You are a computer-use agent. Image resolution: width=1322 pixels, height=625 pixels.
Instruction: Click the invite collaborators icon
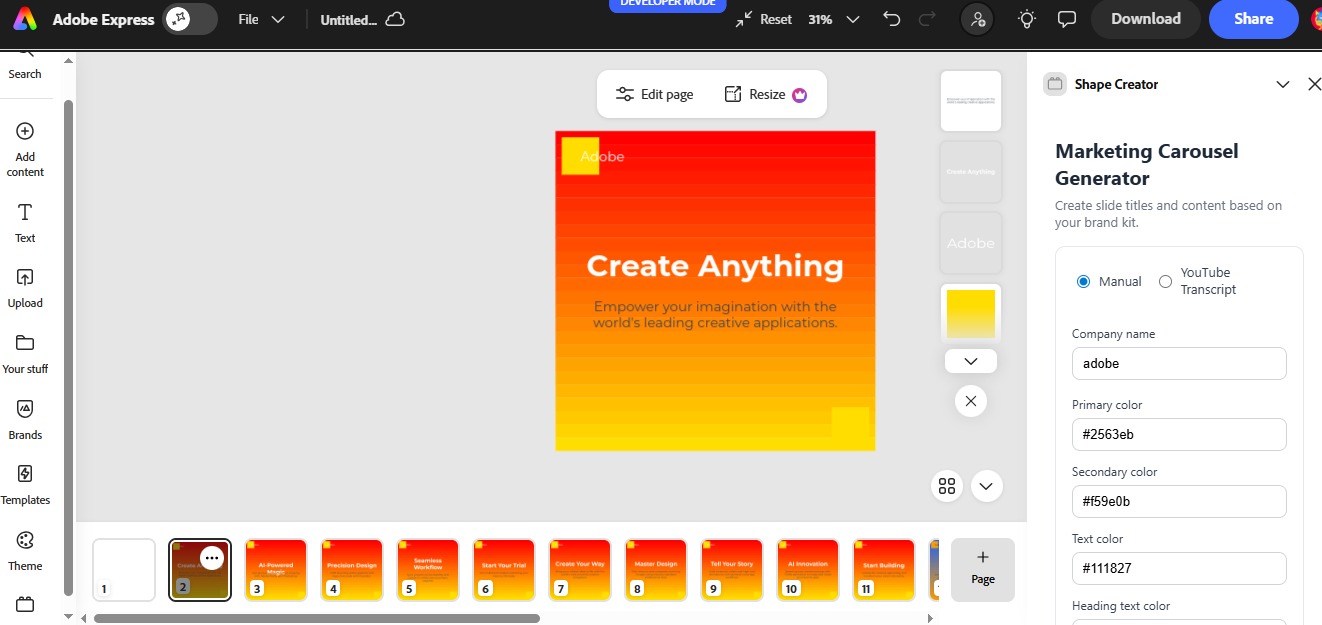click(977, 19)
